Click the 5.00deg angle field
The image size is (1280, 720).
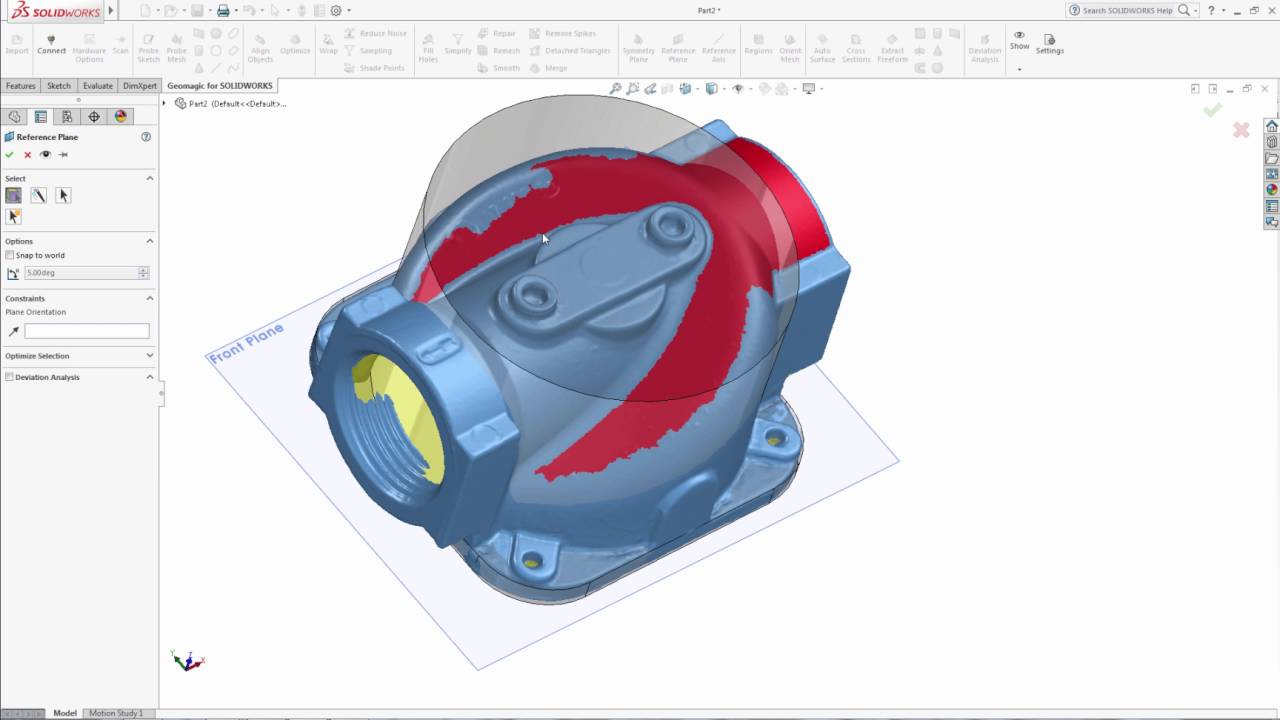[81, 273]
